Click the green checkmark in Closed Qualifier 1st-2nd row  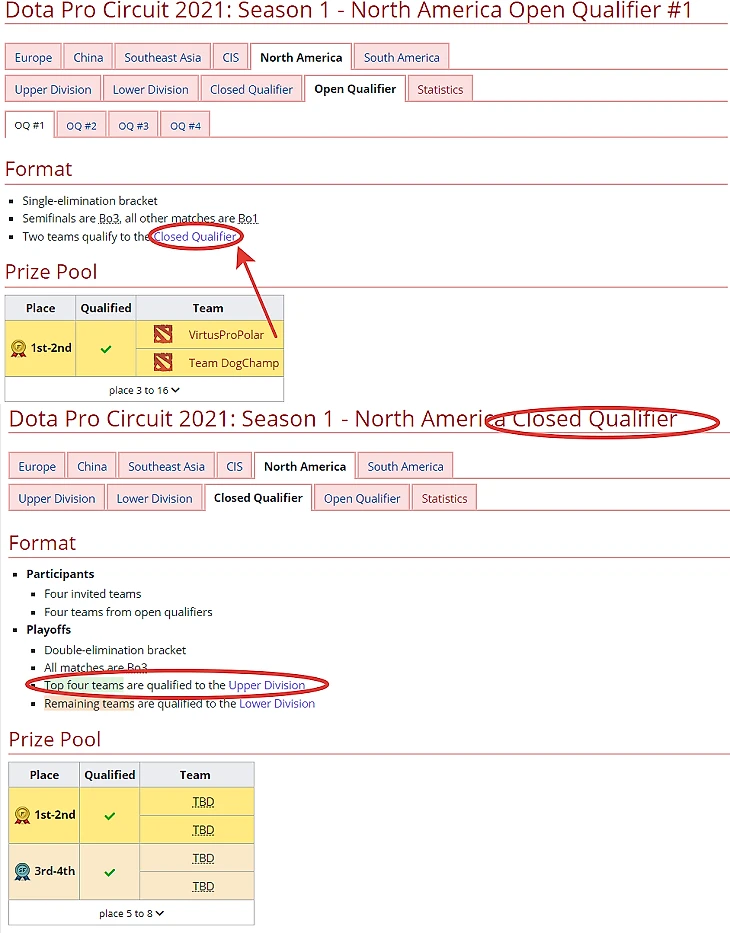coord(109,816)
